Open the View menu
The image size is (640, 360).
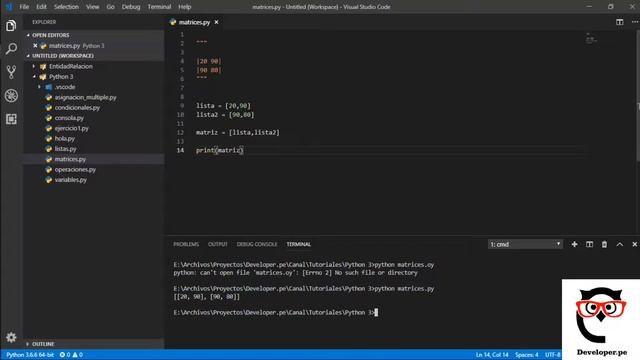[92, 7]
